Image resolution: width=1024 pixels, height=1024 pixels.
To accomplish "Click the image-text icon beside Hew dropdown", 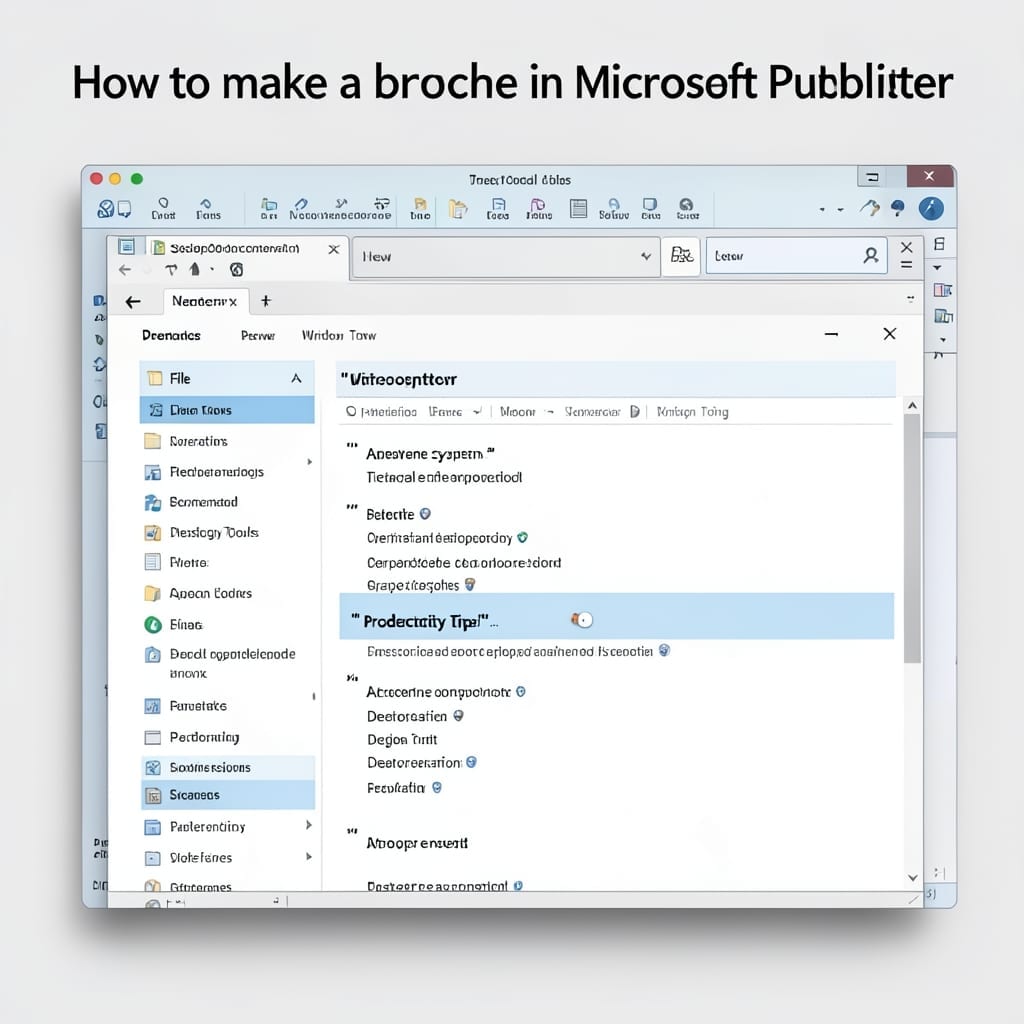I will pyautogui.click(x=681, y=255).
